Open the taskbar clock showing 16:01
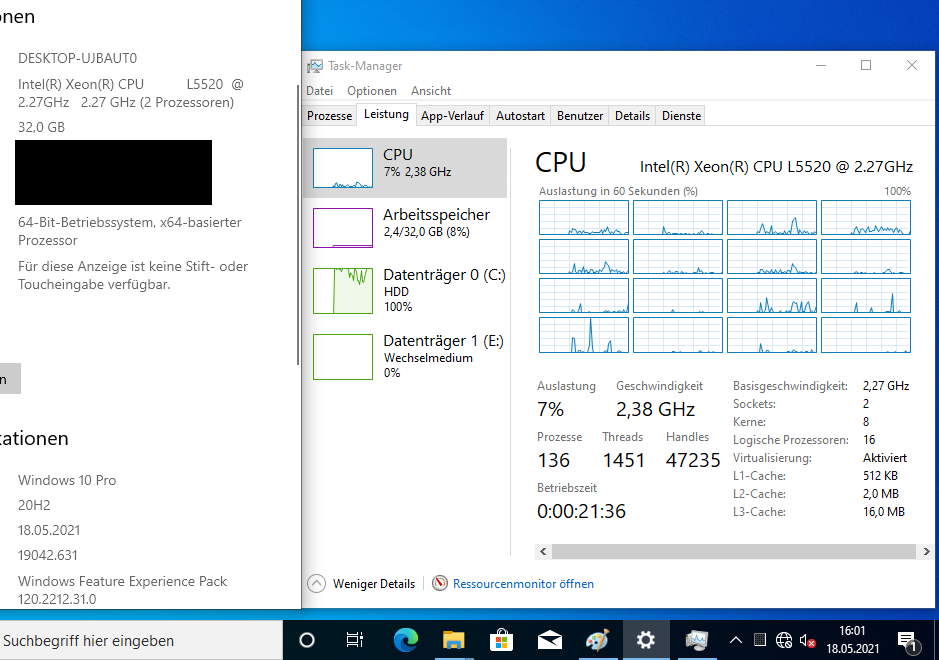Screen dimensions: 939x660 (x=852, y=640)
